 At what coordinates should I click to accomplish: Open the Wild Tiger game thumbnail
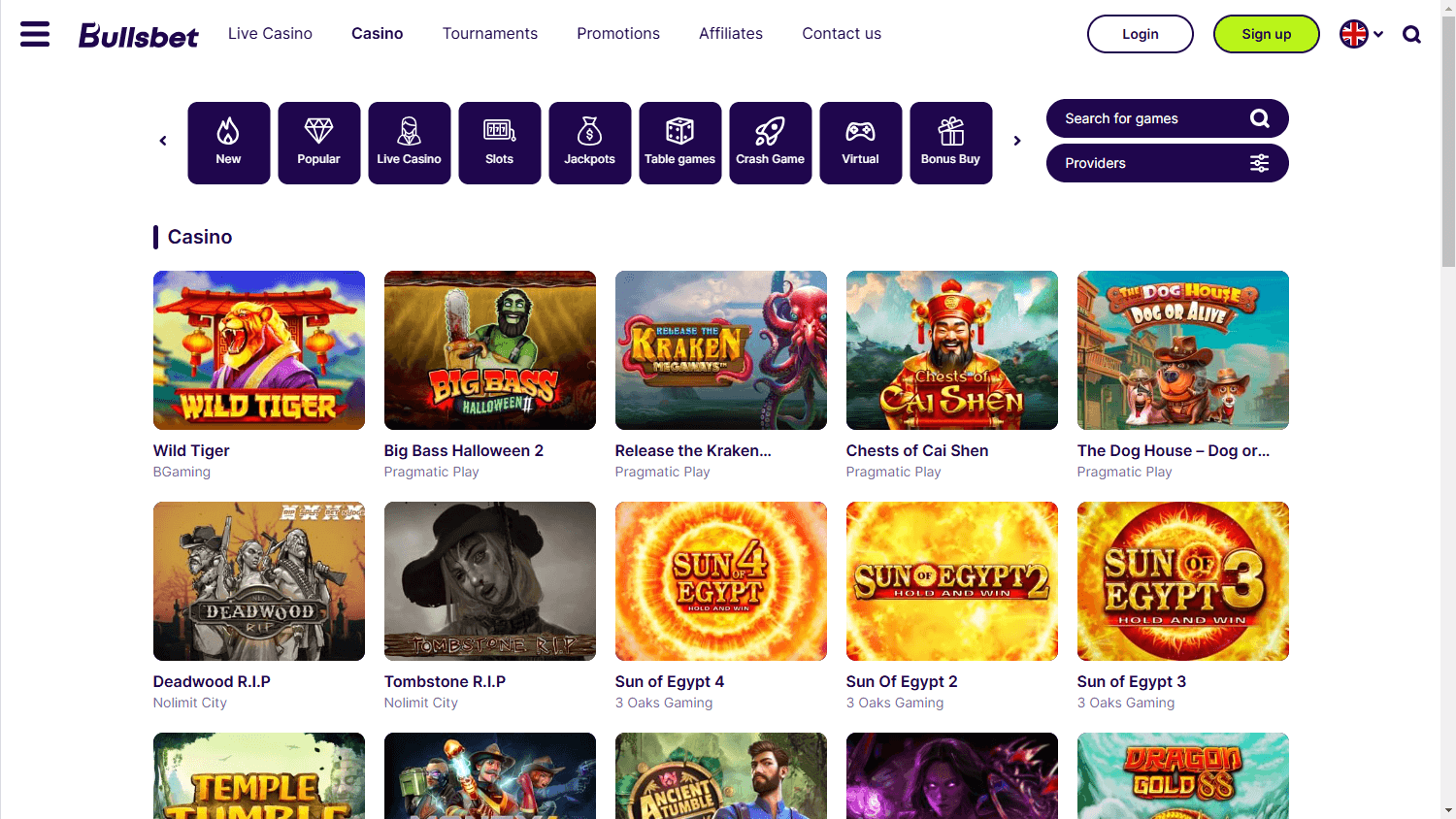click(259, 350)
